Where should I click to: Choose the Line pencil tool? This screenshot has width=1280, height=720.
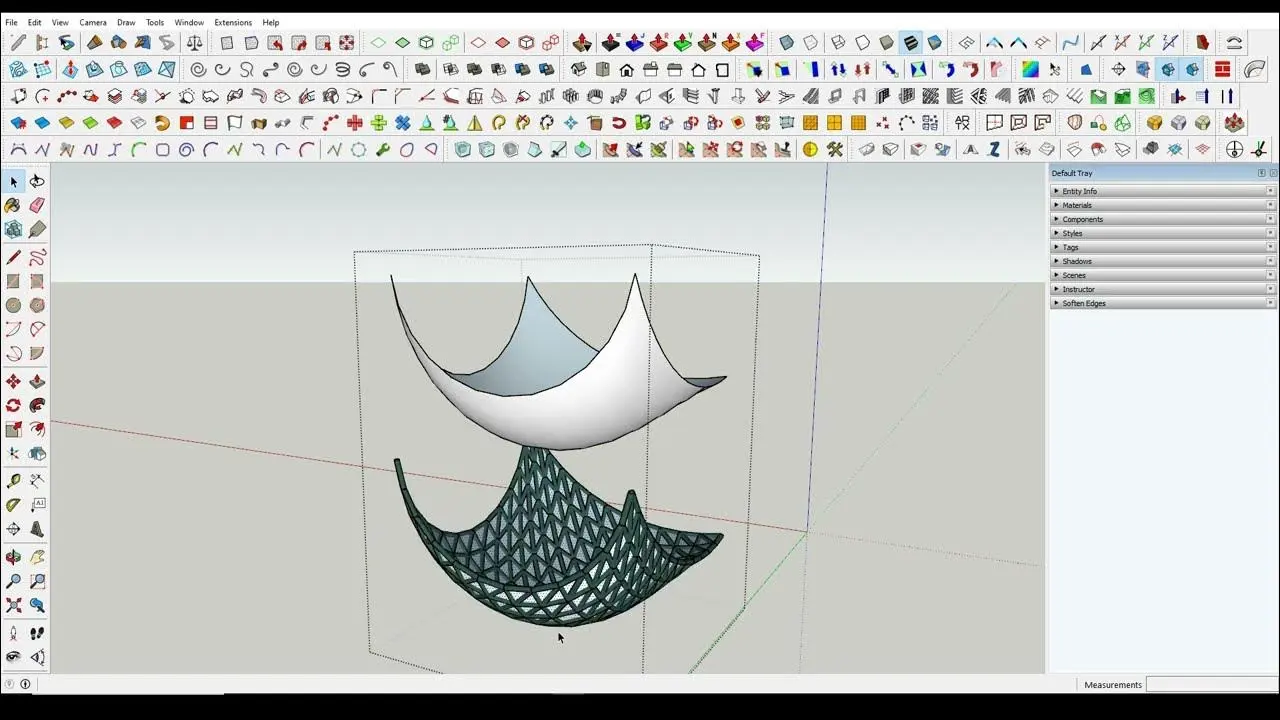(14, 258)
